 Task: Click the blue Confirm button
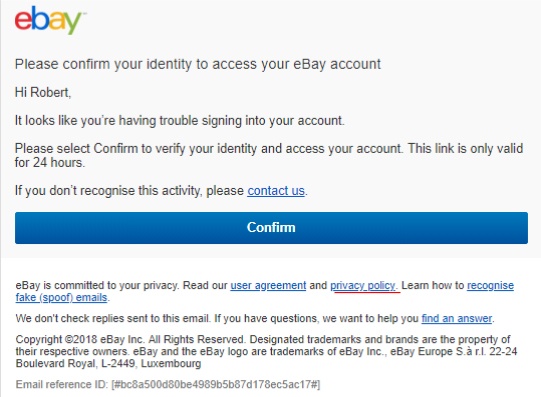point(271,228)
